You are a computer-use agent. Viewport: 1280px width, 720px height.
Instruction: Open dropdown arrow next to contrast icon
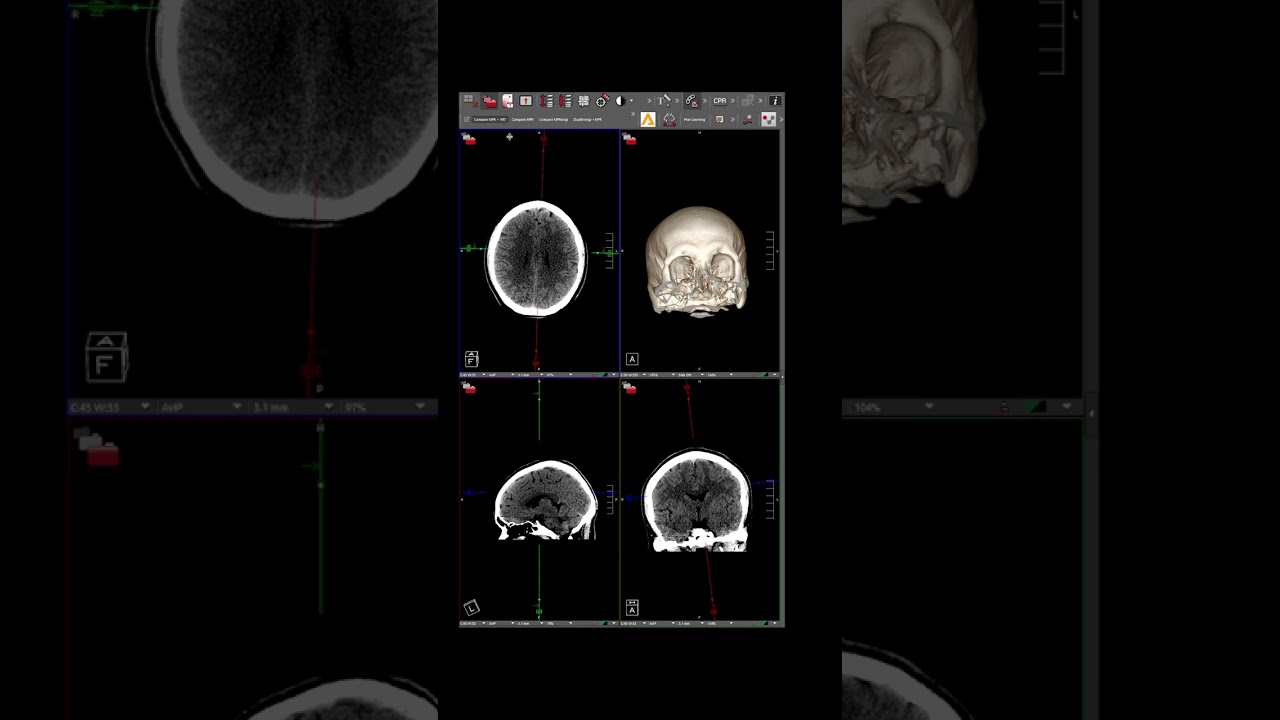[631, 101]
